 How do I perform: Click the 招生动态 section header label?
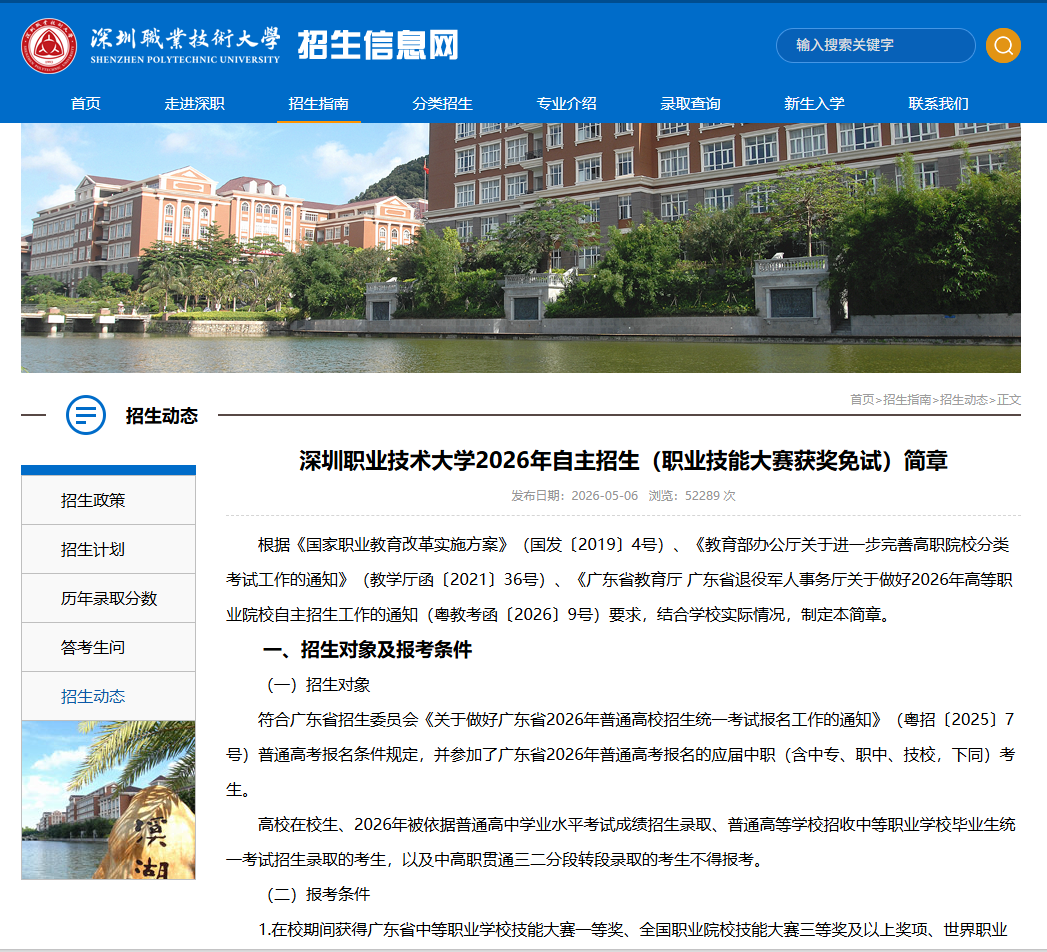tap(162, 416)
